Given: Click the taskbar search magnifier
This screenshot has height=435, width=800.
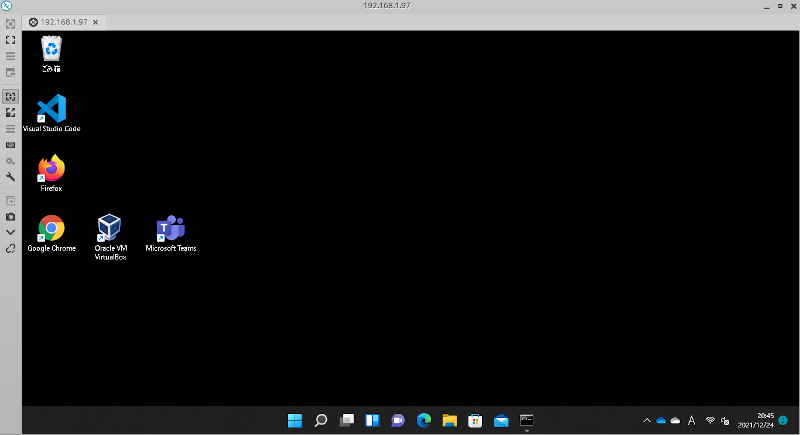Looking at the screenshot, I should pyautogui.click(x=322, y=420).
